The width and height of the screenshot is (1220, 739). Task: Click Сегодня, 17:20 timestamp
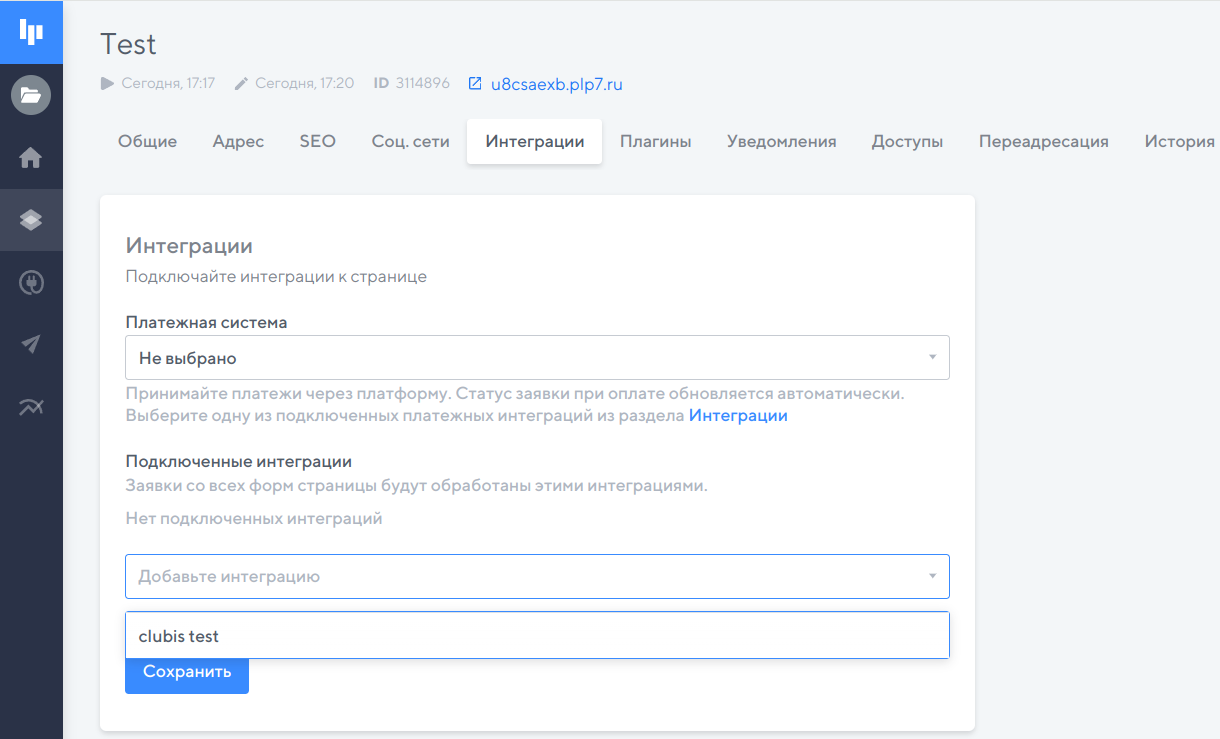tap(304, 84)
